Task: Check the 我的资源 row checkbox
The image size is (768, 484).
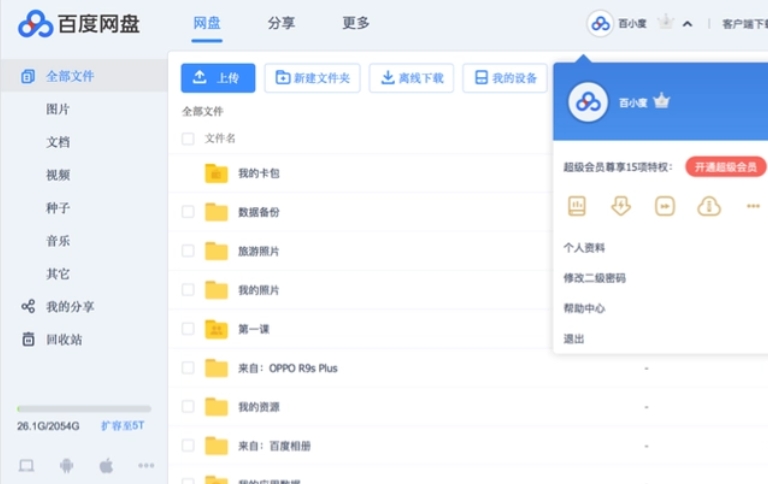Action: [x=188, y=407]
